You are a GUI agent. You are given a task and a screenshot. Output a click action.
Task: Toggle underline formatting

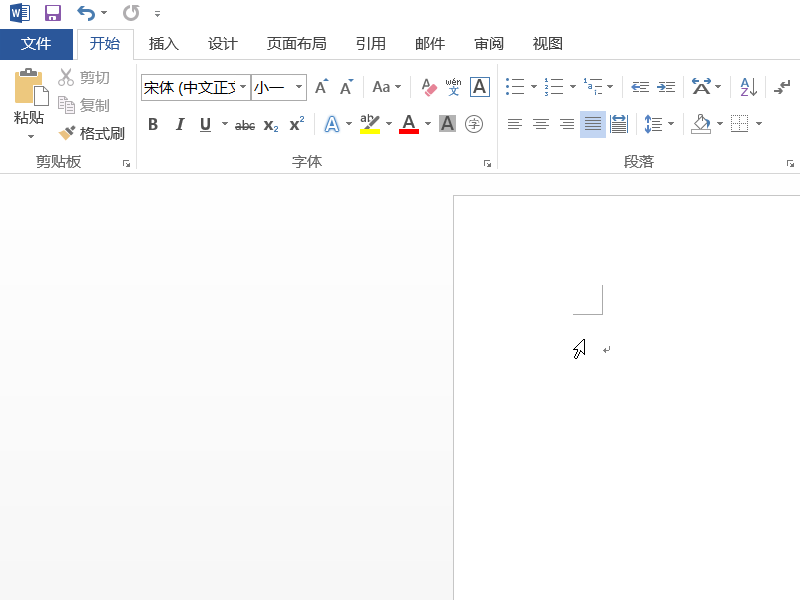click(x=206, y=124)
